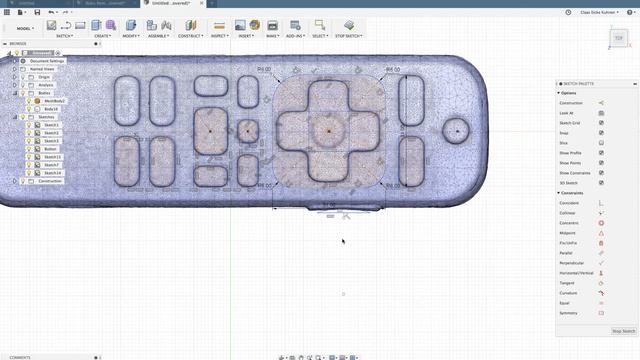The image size is (640, 360).
Task: Click the Undo arrow
Action: click(x=51, y=12)
